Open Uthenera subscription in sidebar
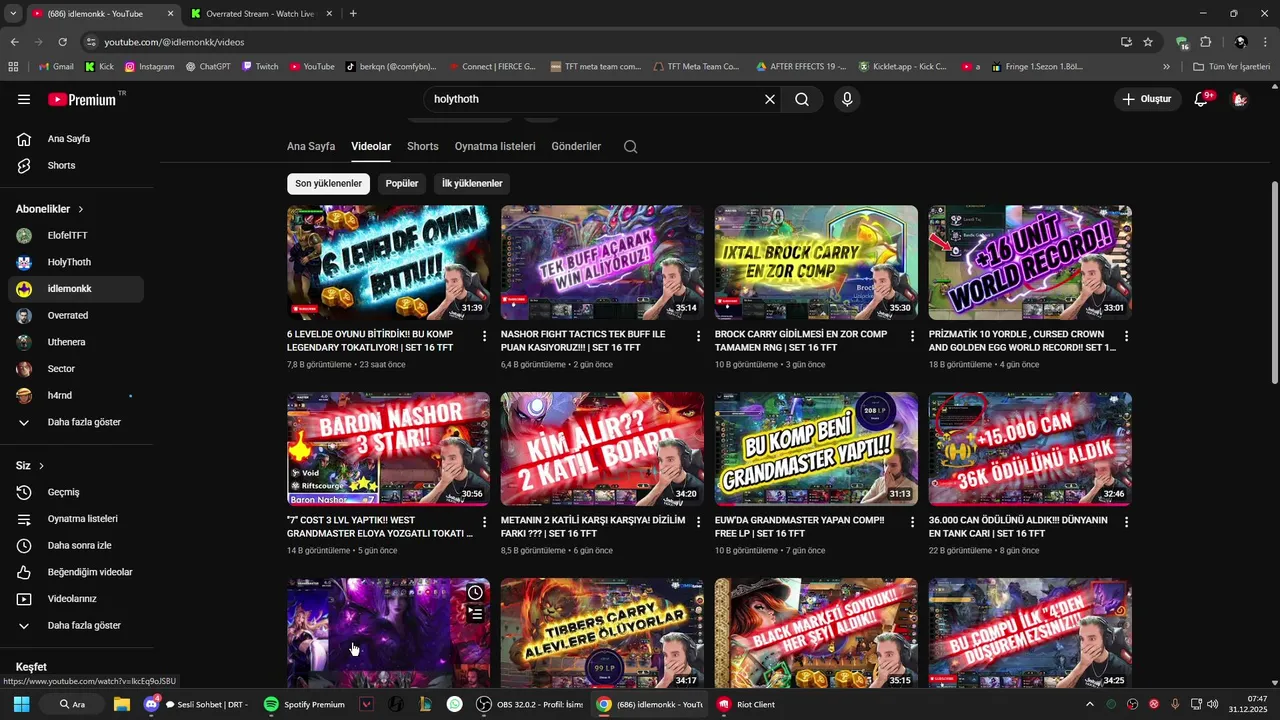Image resolution: width=1280 pixels, height=720 pixels. [x=76, y=342]
